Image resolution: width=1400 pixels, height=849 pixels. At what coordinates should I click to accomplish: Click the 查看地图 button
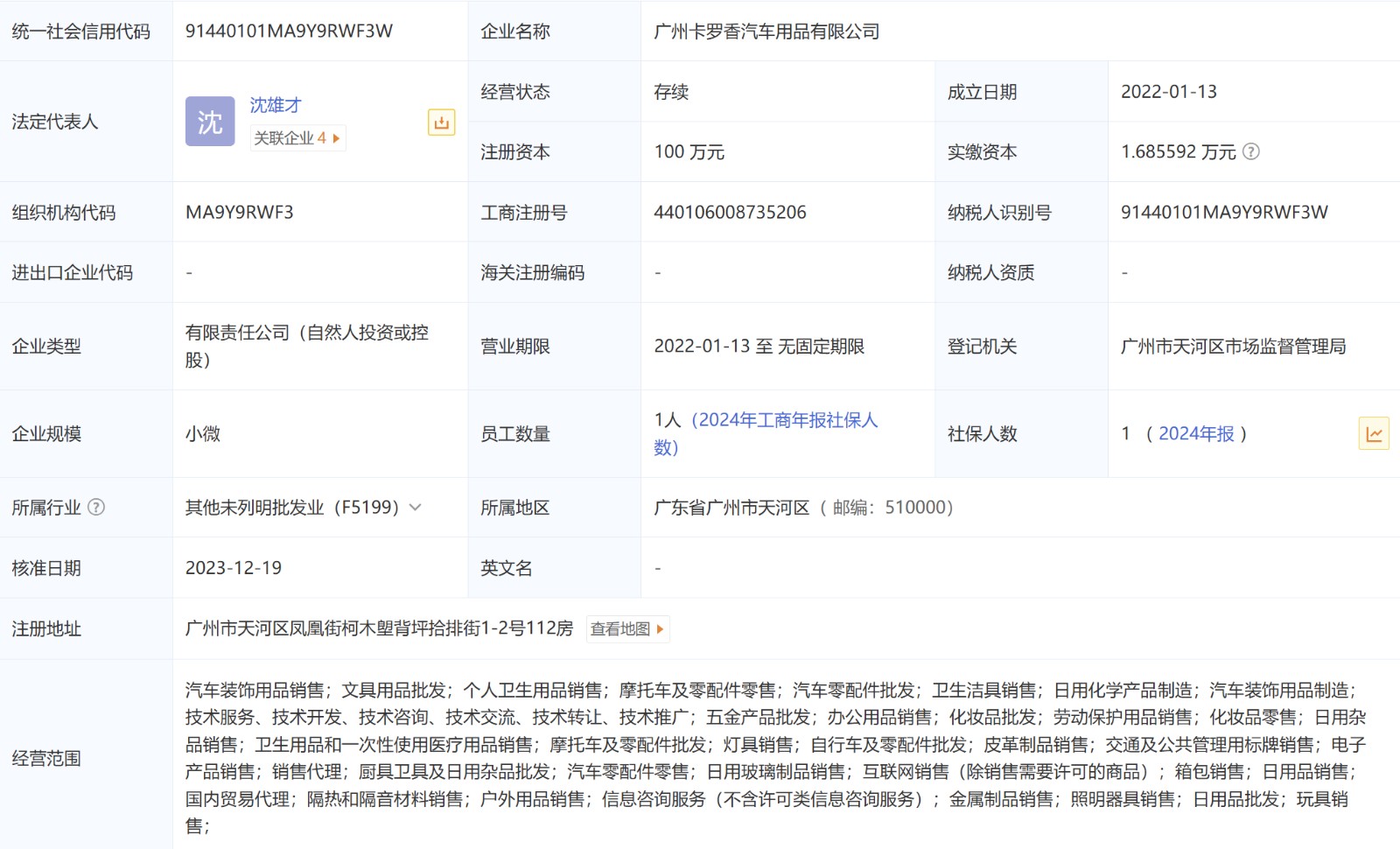coord(626,628)
